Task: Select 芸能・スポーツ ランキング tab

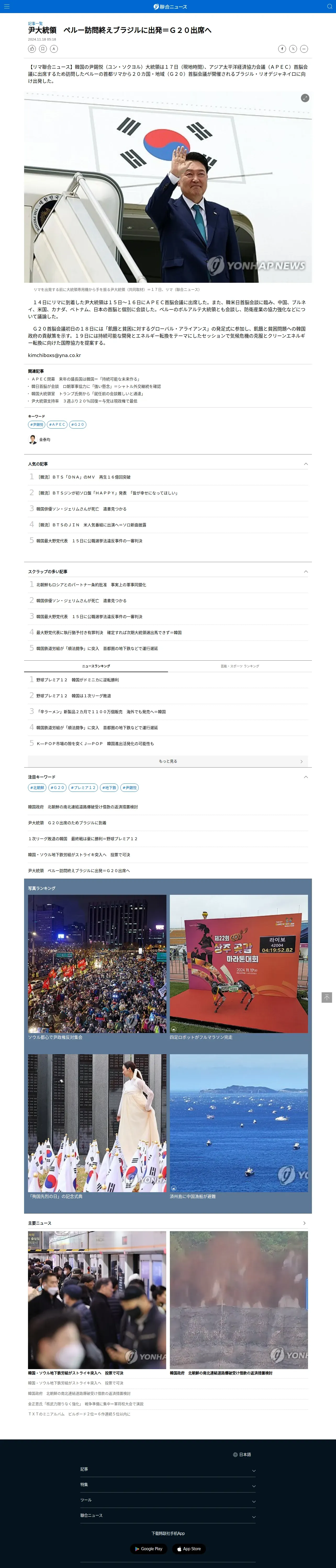Action: pos(240,666)
